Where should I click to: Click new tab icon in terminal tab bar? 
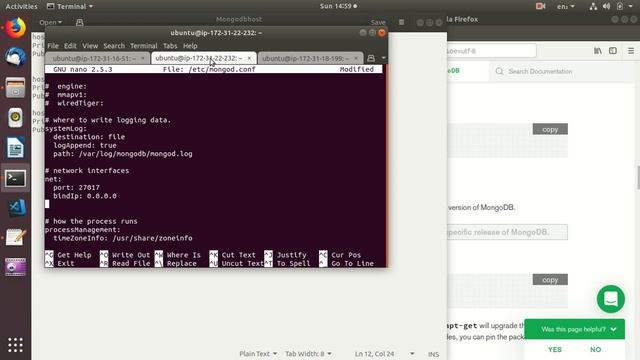[x=371, y=58]
